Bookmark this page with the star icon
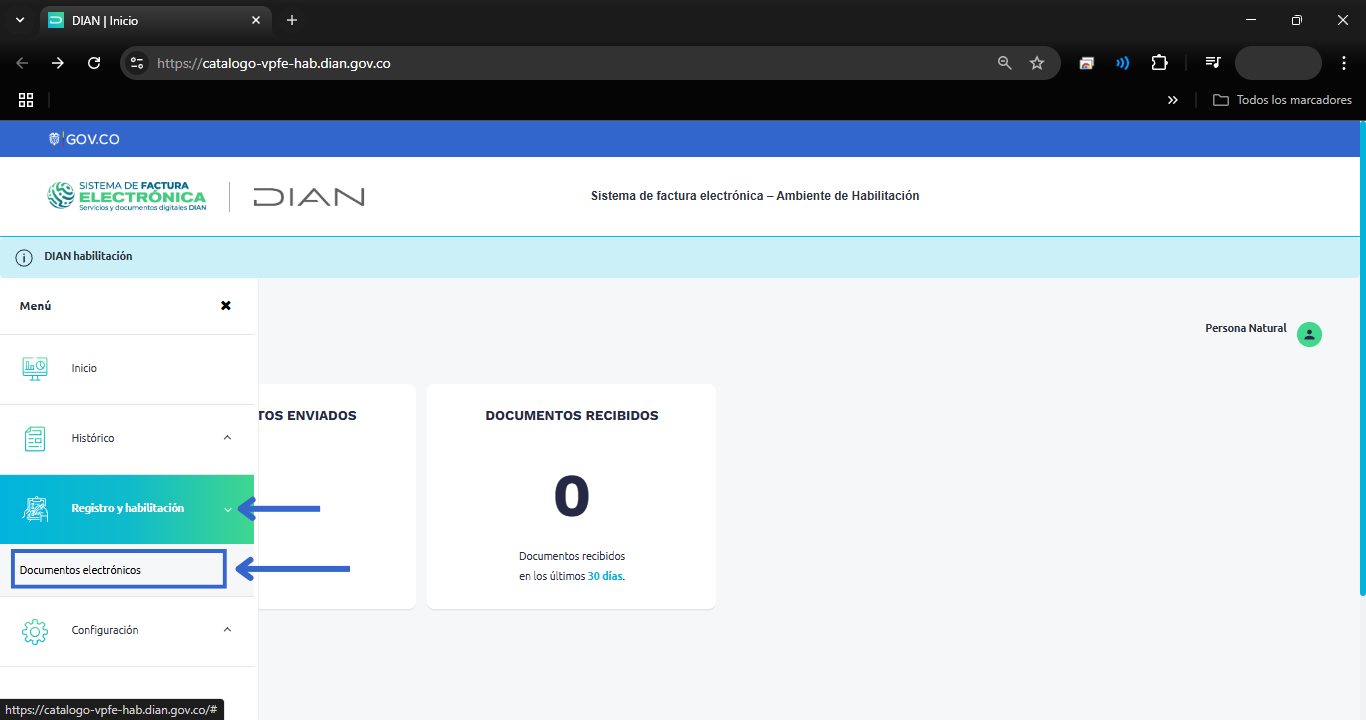Image resolution: width=1366 pixels, height=720 pixels. coord(1037,63)
